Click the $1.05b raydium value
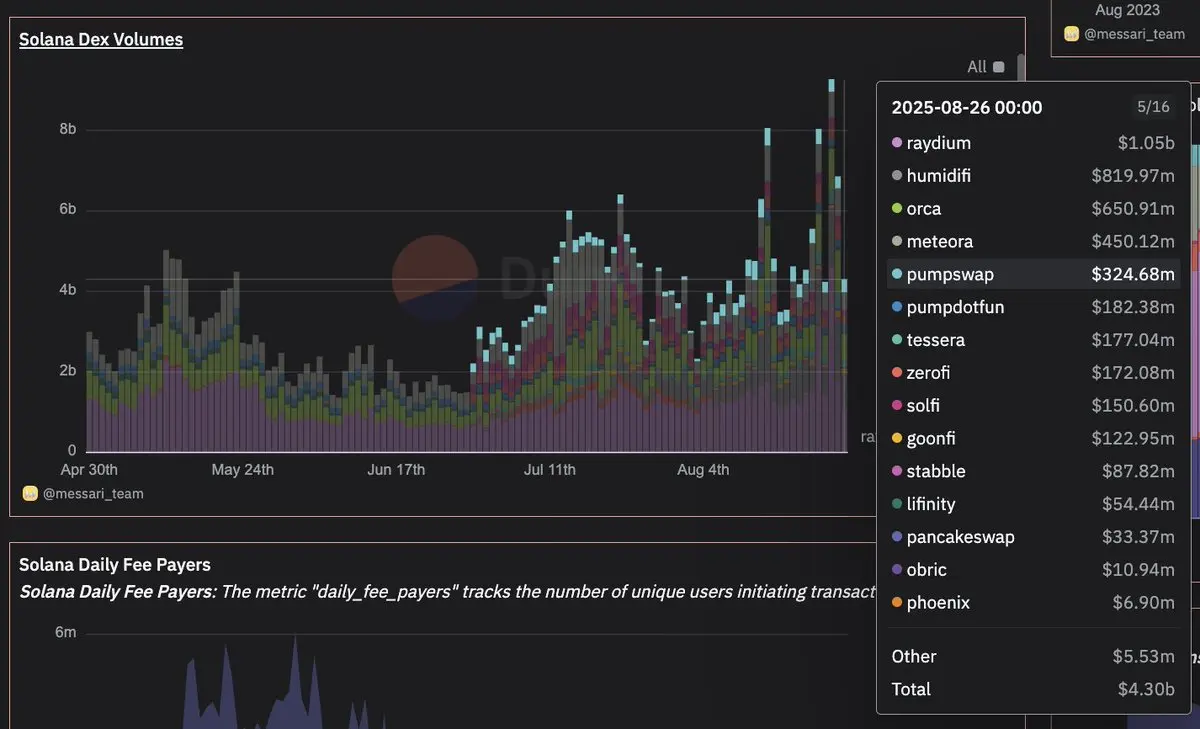The width and height of the screenshot is (1200, 729). click(x=1146, y=143)
